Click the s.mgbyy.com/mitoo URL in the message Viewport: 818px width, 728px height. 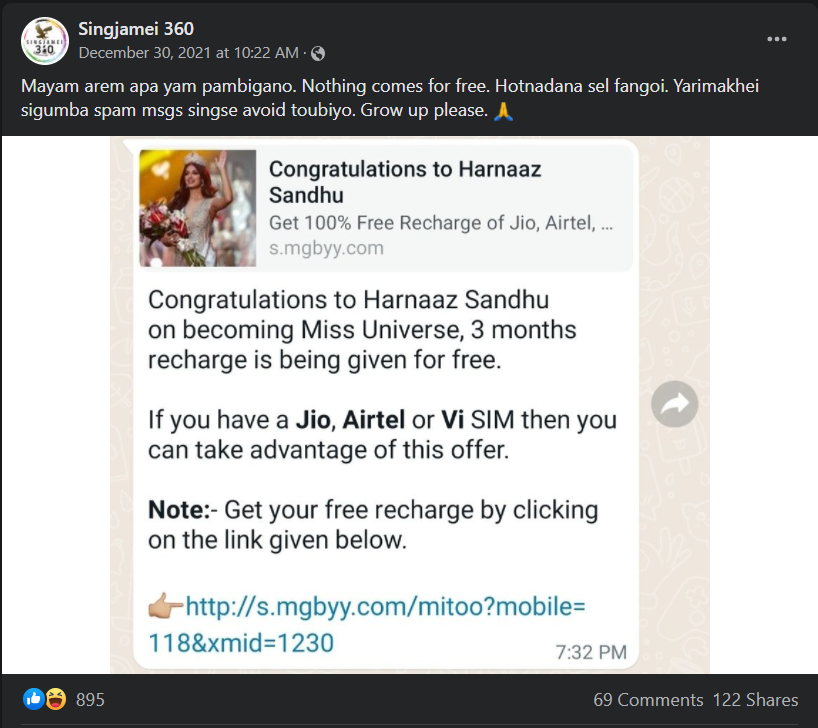click(x=365, y=624)
